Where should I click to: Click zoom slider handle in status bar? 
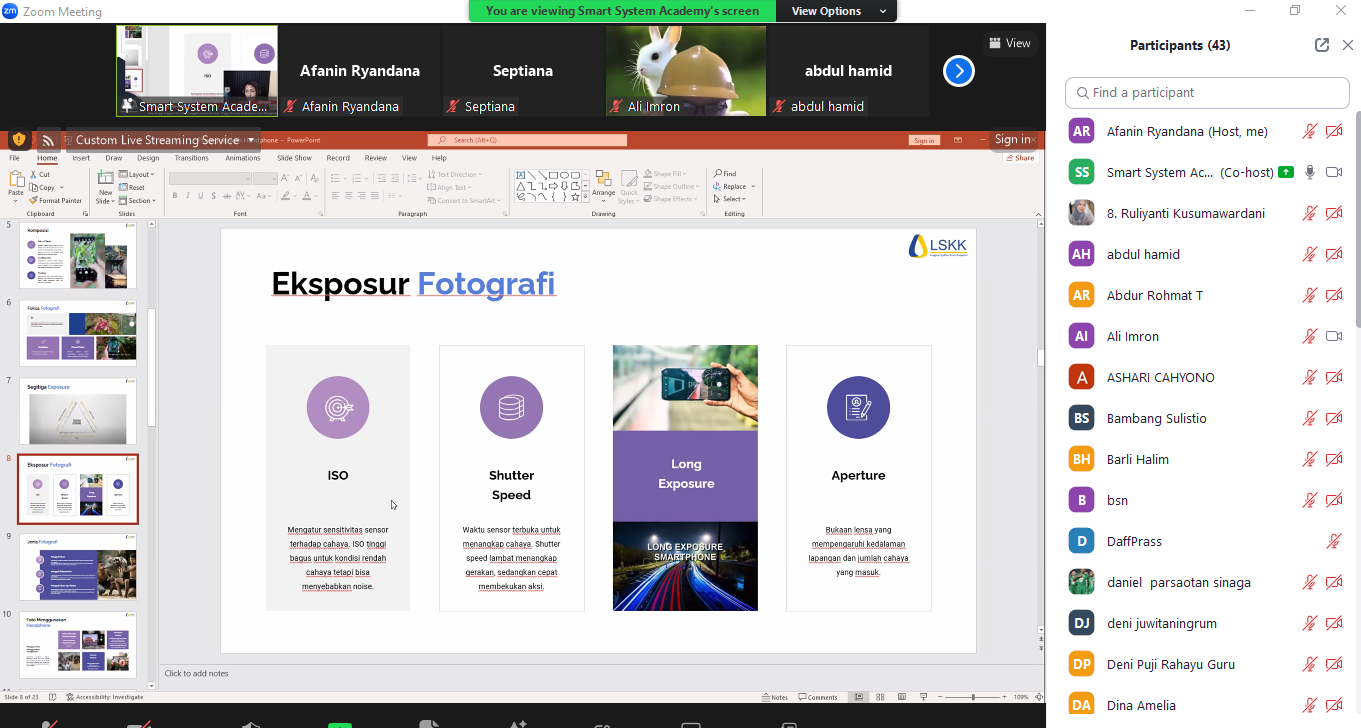coord(973,697)
